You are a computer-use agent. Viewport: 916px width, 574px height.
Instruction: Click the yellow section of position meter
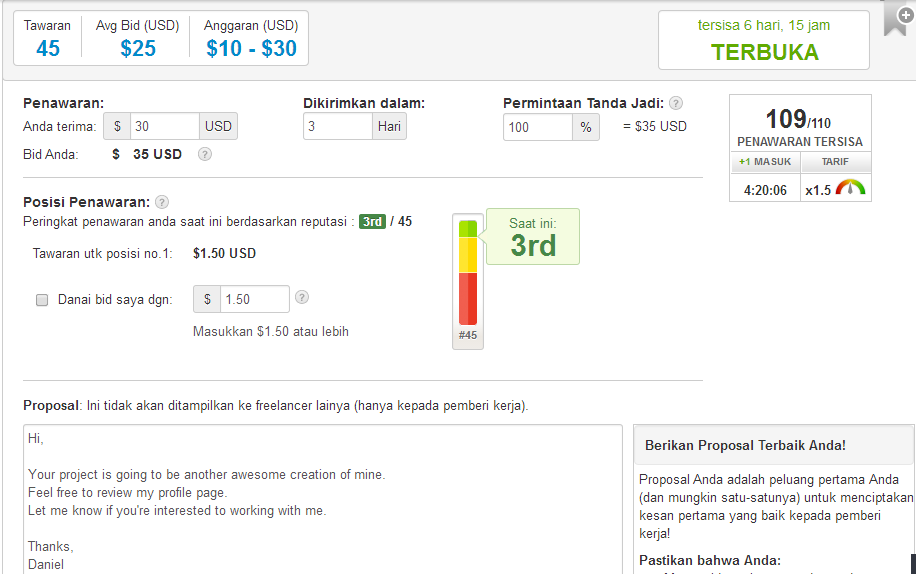pyautogui.click(x=468, y=254)
